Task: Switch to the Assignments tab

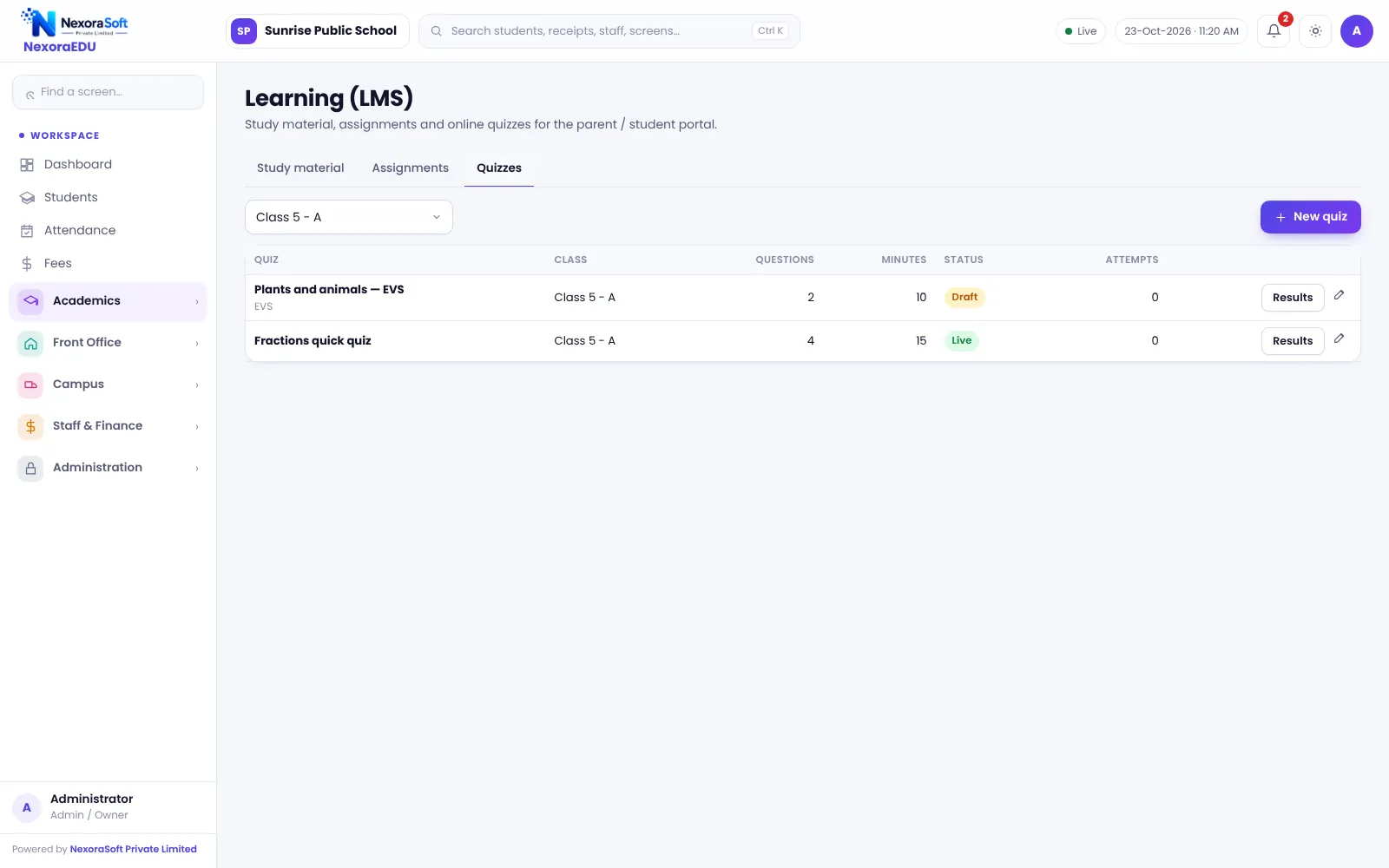Action: 411,168
